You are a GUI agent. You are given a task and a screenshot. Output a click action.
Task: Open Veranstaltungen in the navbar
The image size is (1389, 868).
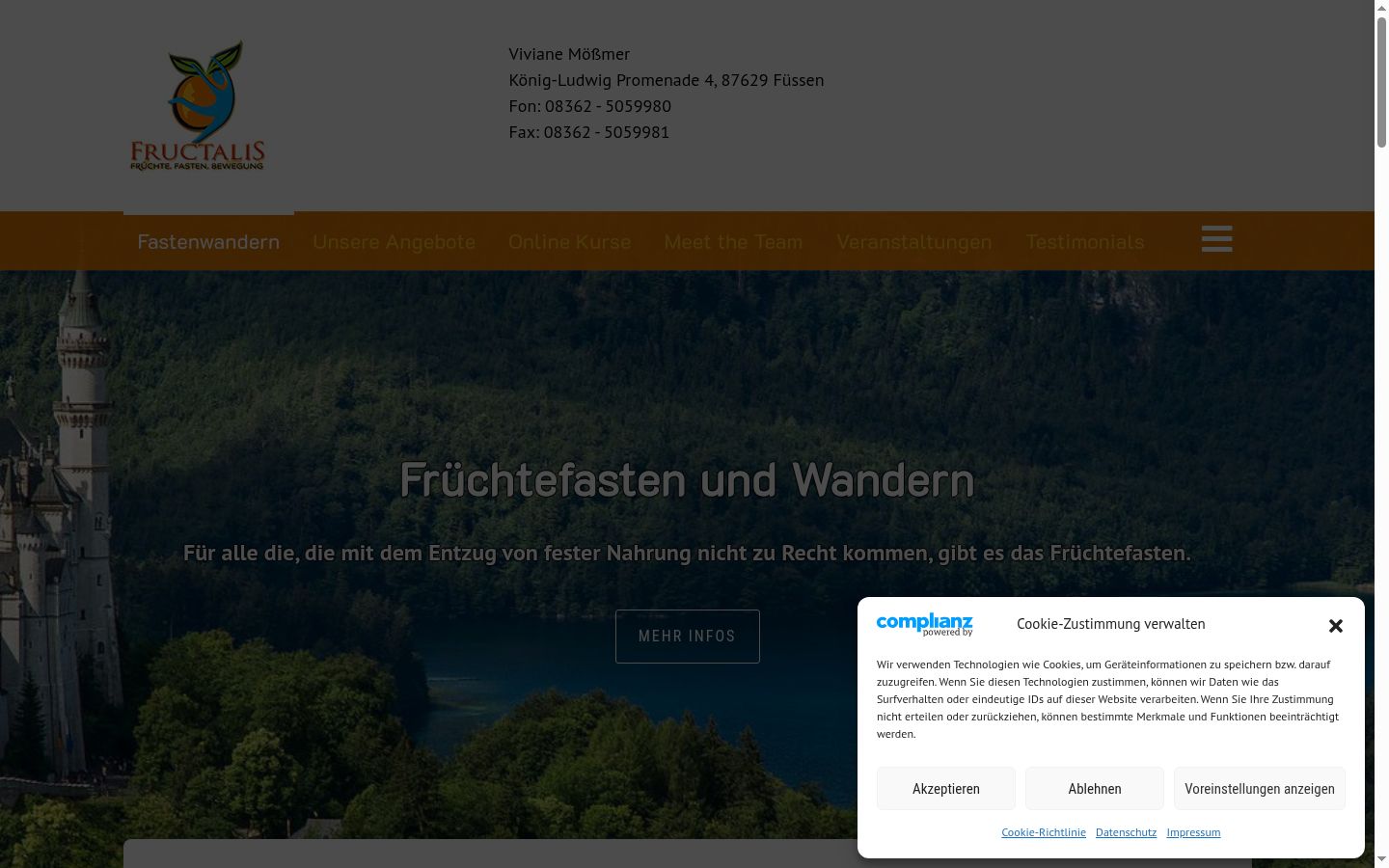coord(913,241)
